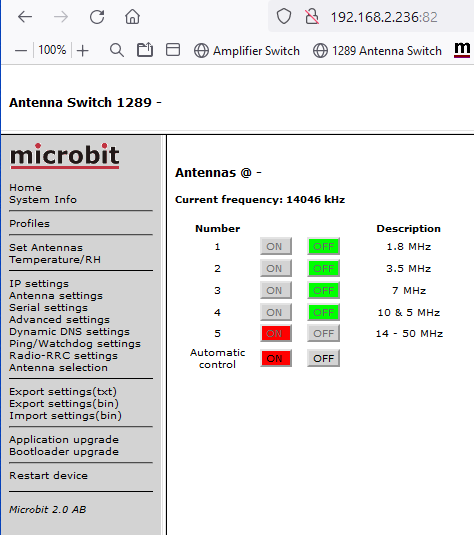
Task: Go back using the browser back arrow
Action: (25, 16)
